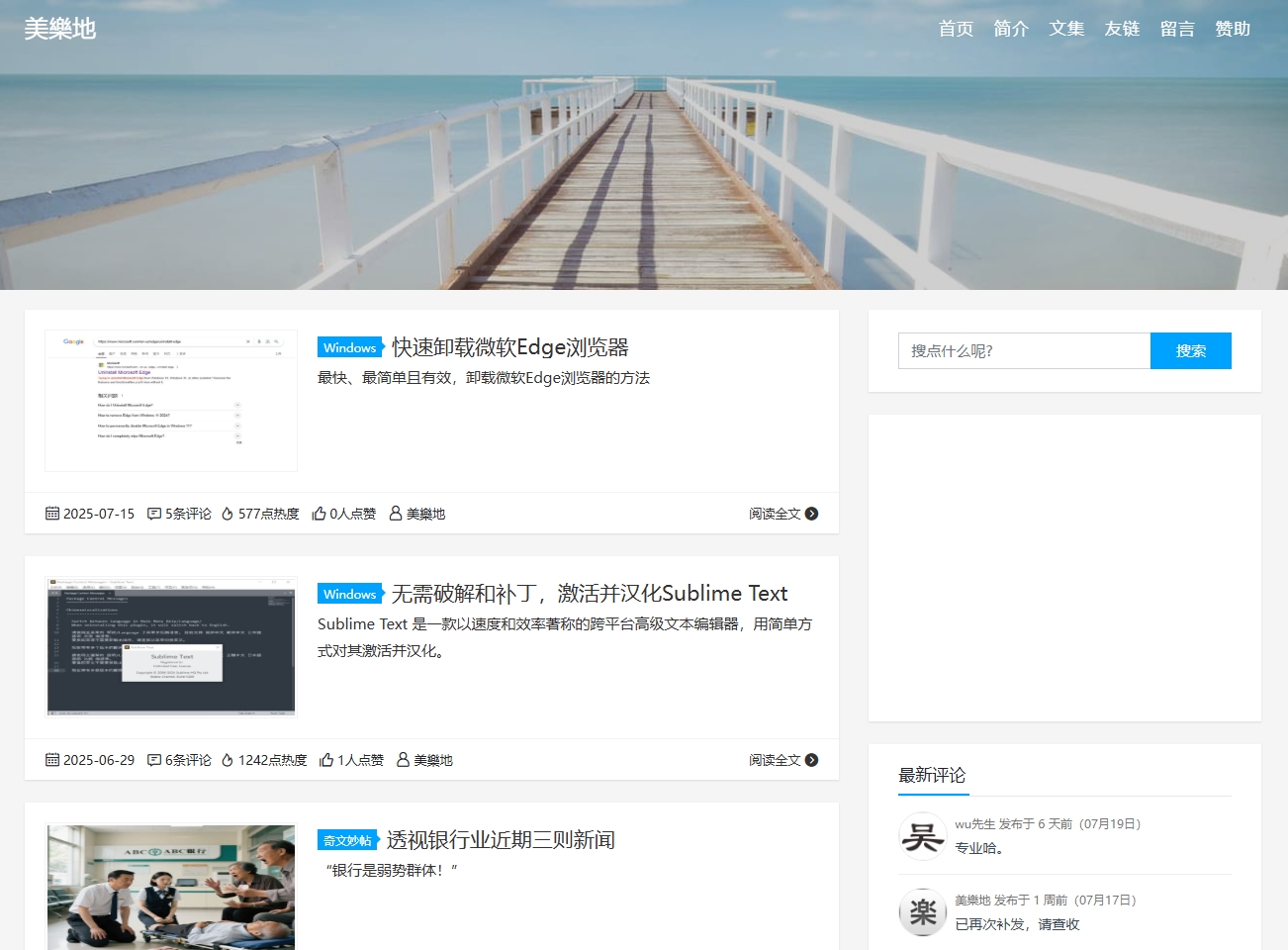The width and height of the screenshot is (1288, 950).
Task: Click the comment bubble icon next to 5条评论
Action: click(155, 513)
